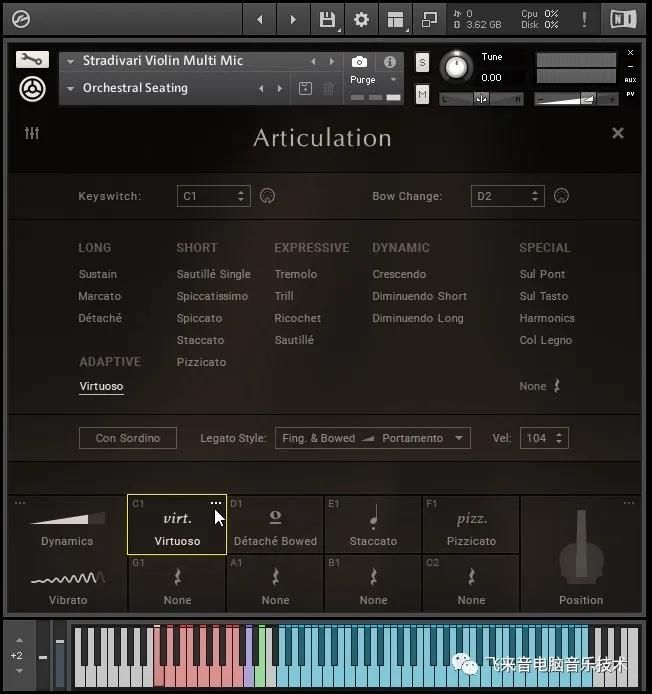Close the Articulation panel with X

point(617,133)
